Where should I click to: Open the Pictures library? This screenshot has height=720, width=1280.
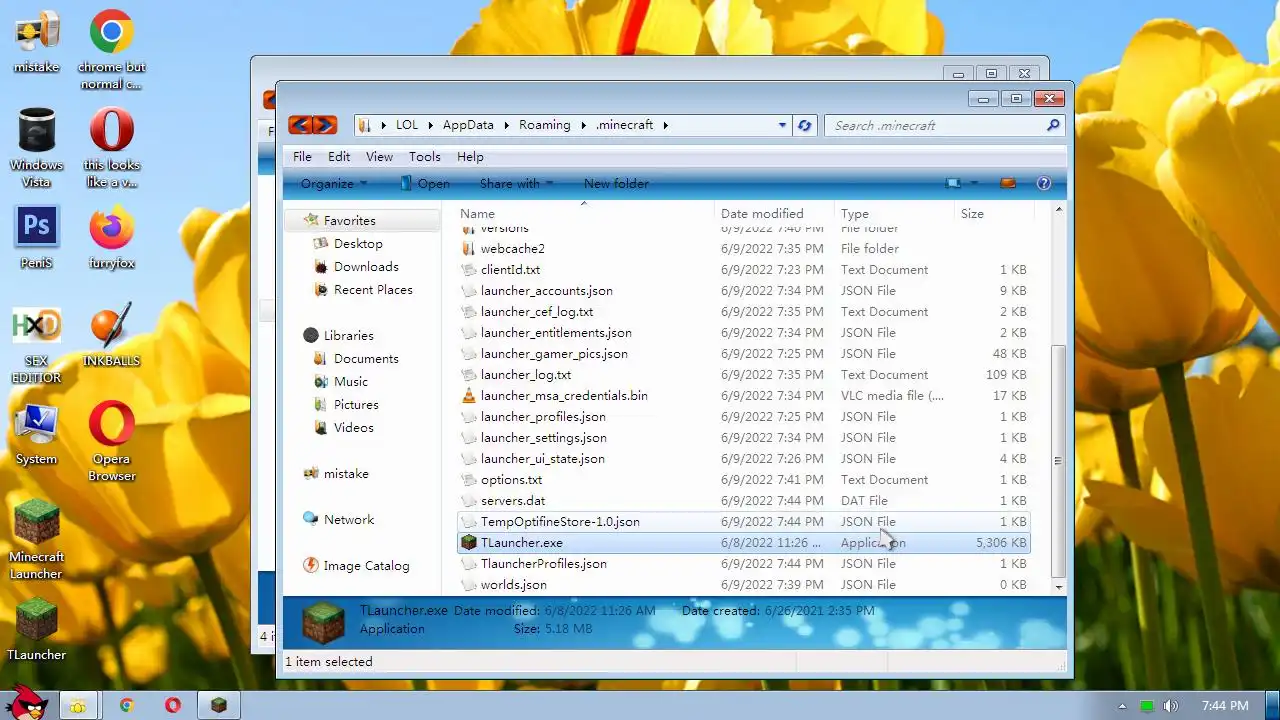pyautogui.click(x=356, y=405)
